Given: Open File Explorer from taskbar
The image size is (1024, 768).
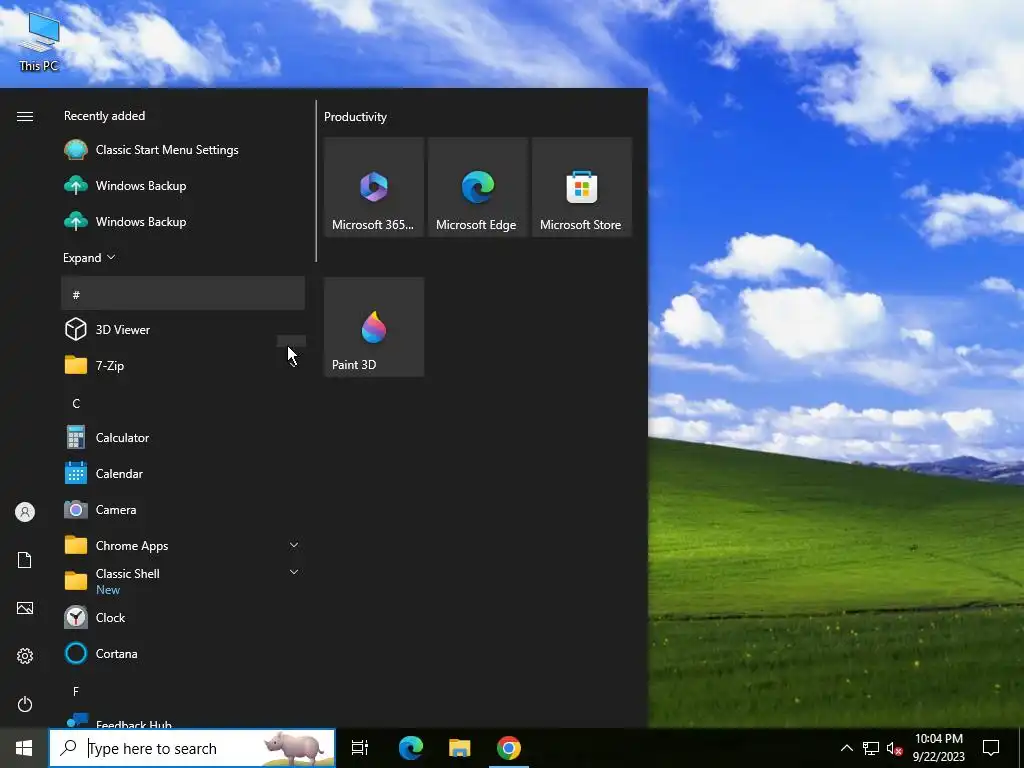Looking at the screenshot, I should pos(460,748).
